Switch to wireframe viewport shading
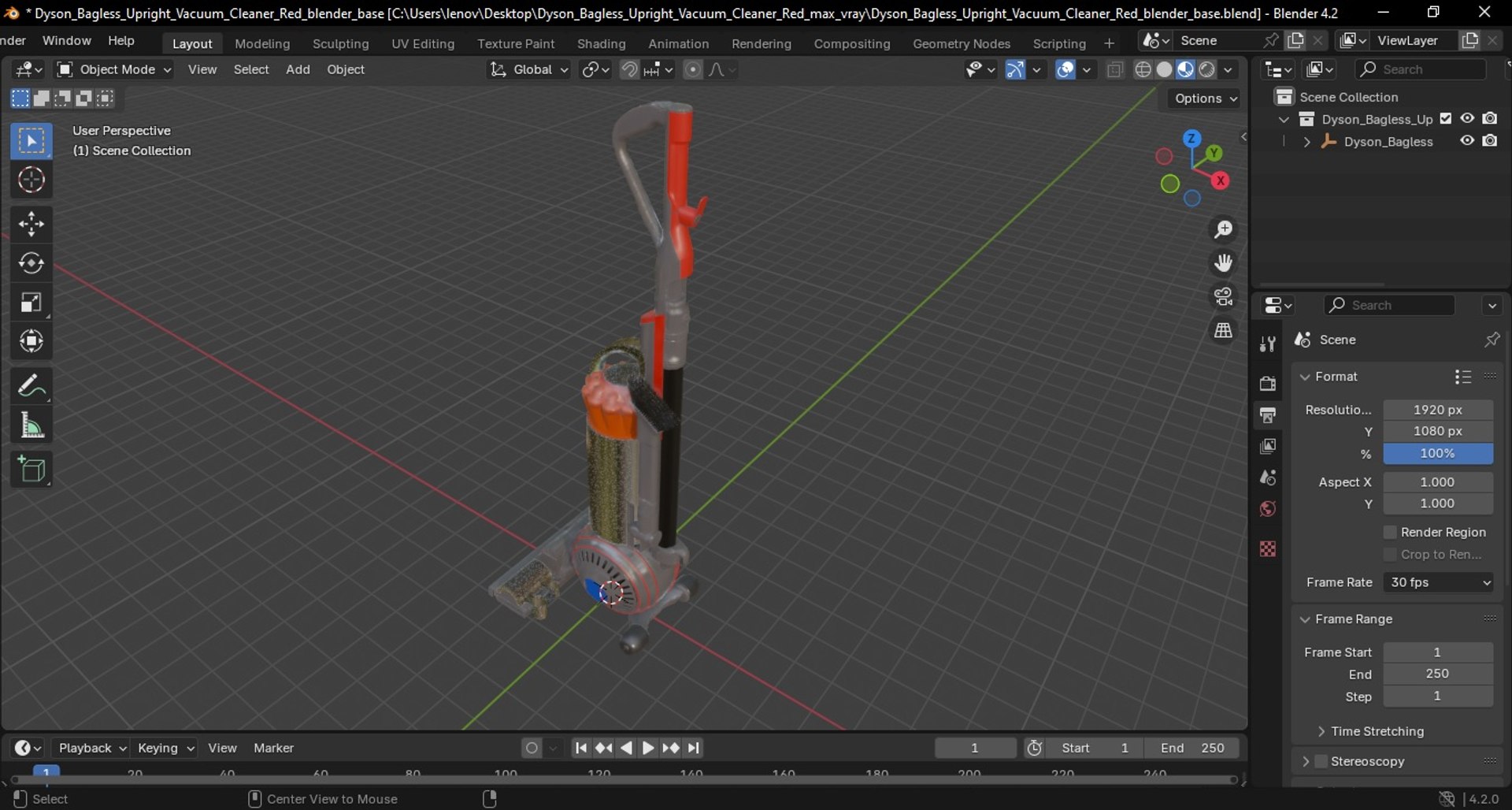The width and height of the screenshot is (1512, 810). pos(1143,69)
